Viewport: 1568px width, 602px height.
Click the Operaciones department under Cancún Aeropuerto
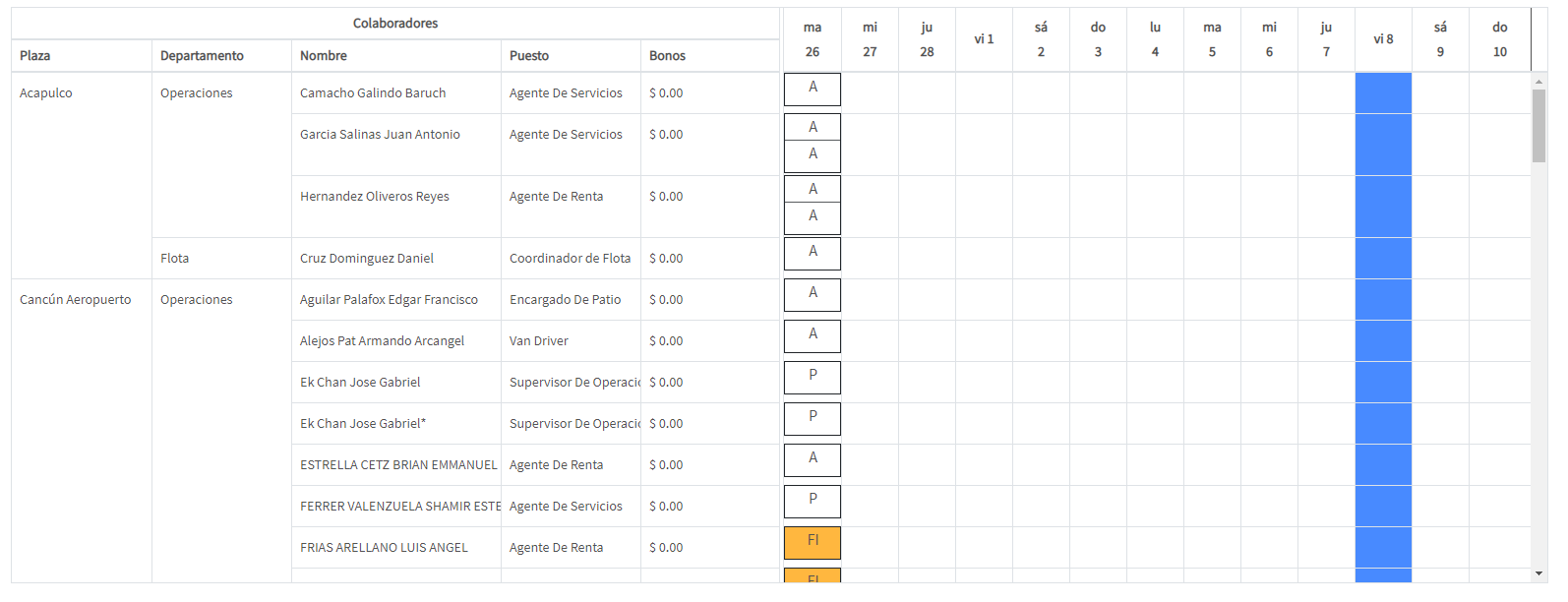pos(196,299)
